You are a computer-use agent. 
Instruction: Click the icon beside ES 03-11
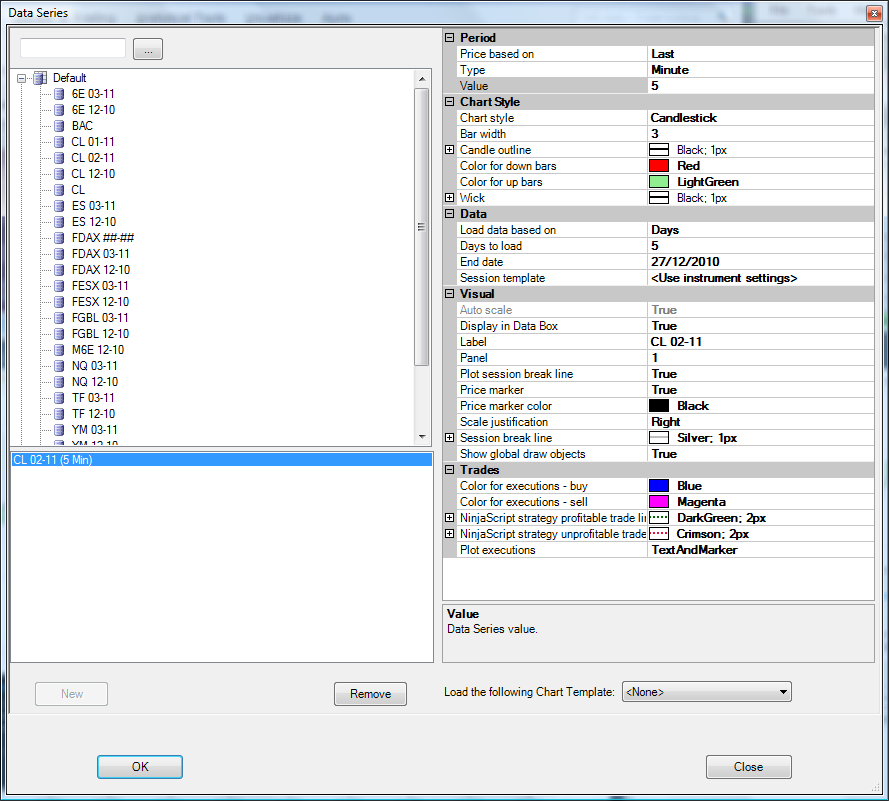point(59,206)
